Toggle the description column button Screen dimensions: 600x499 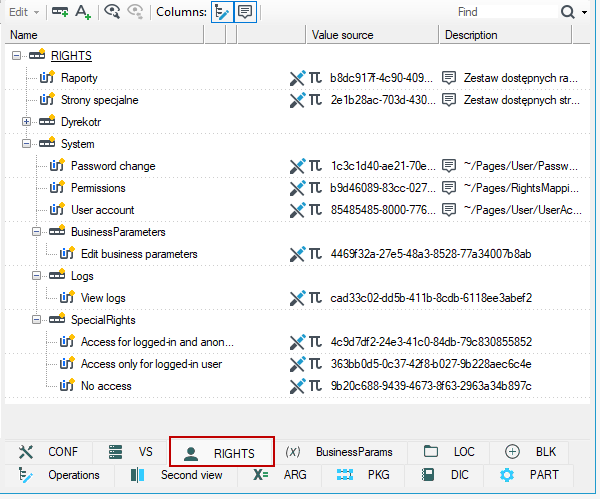click(245, 12)
